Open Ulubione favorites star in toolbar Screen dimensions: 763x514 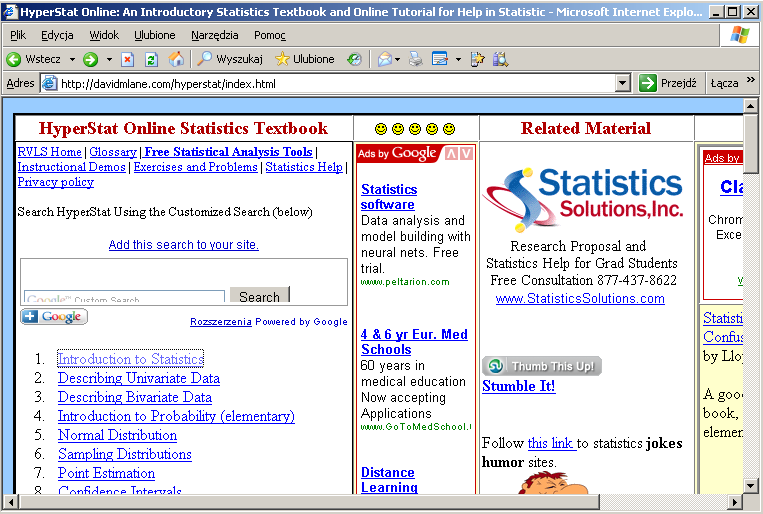click(305, 59)
